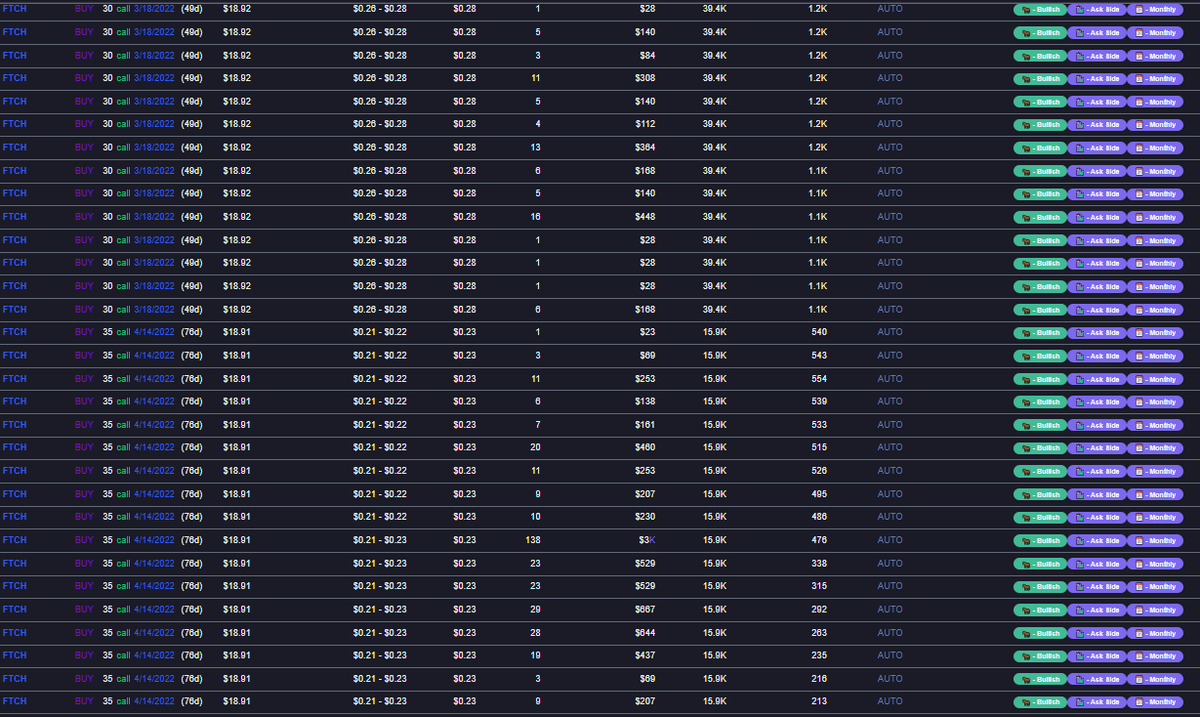Click the size 13 cell
Image resolution: width=1200 pixels, height=717 pixels.
click(x=536, y=147)
